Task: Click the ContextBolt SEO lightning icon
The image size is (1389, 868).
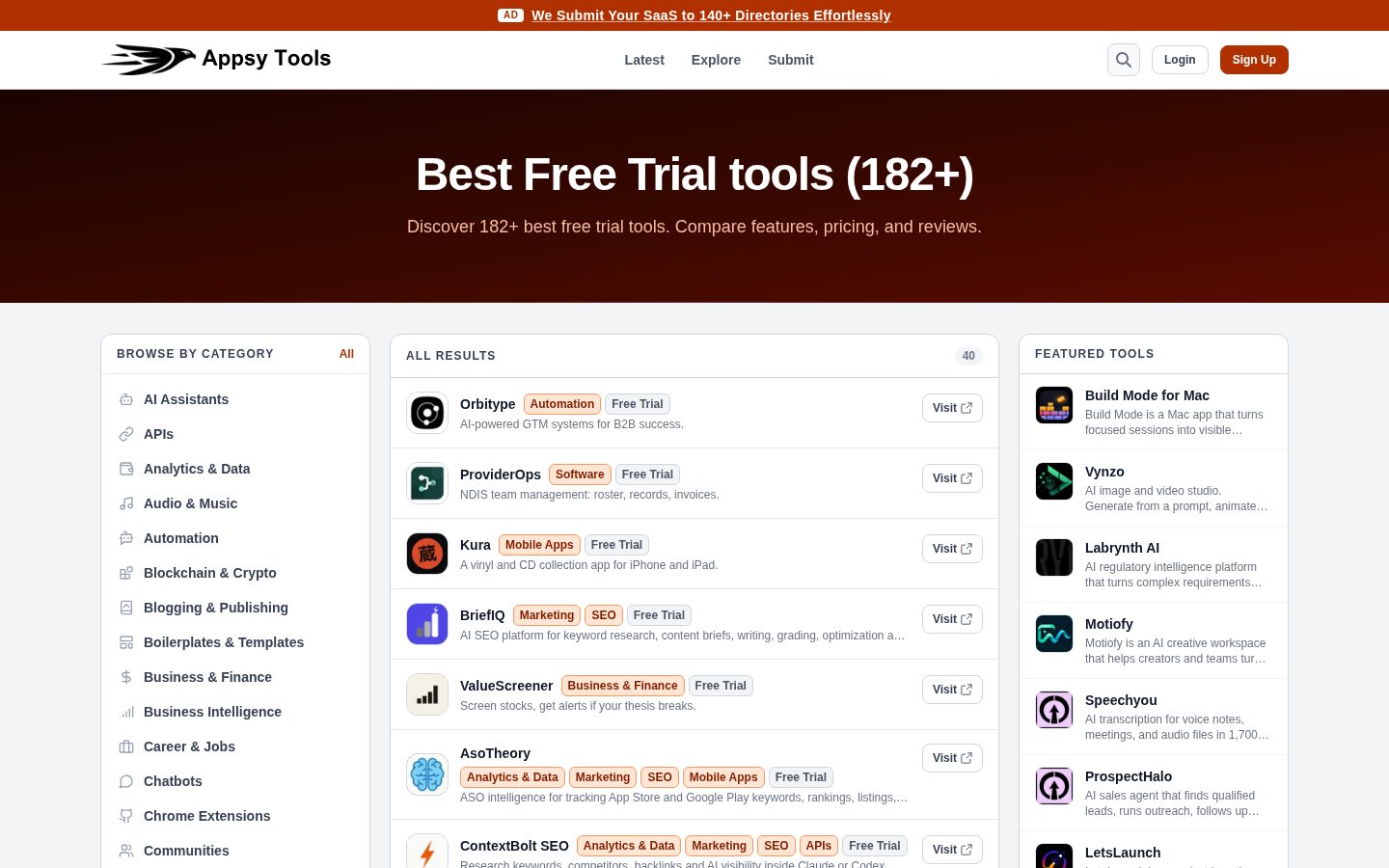Action: tap(427, 852)
